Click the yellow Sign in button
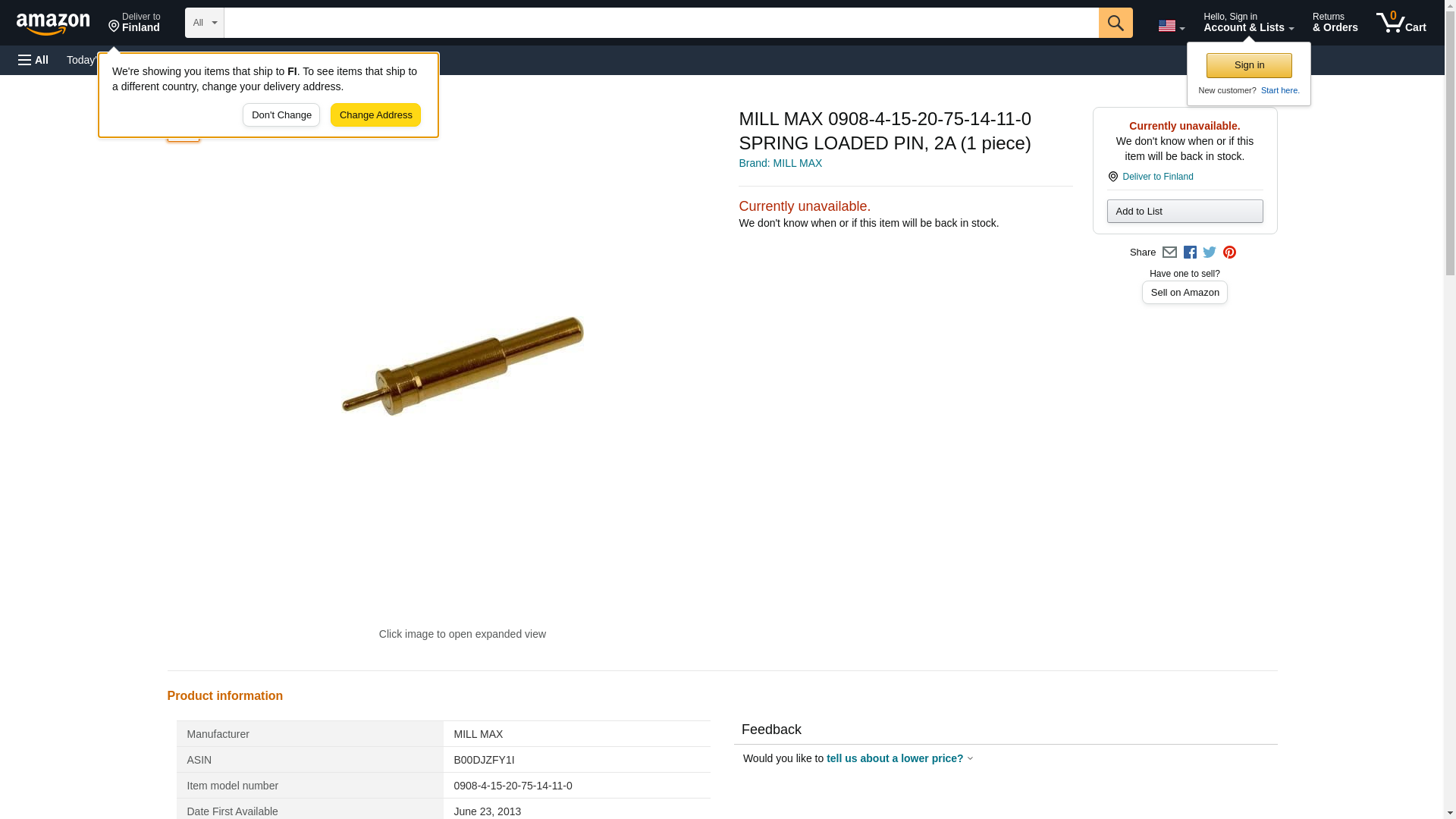The width and height of the screenshot is (1456, 819). (1249, 65)
